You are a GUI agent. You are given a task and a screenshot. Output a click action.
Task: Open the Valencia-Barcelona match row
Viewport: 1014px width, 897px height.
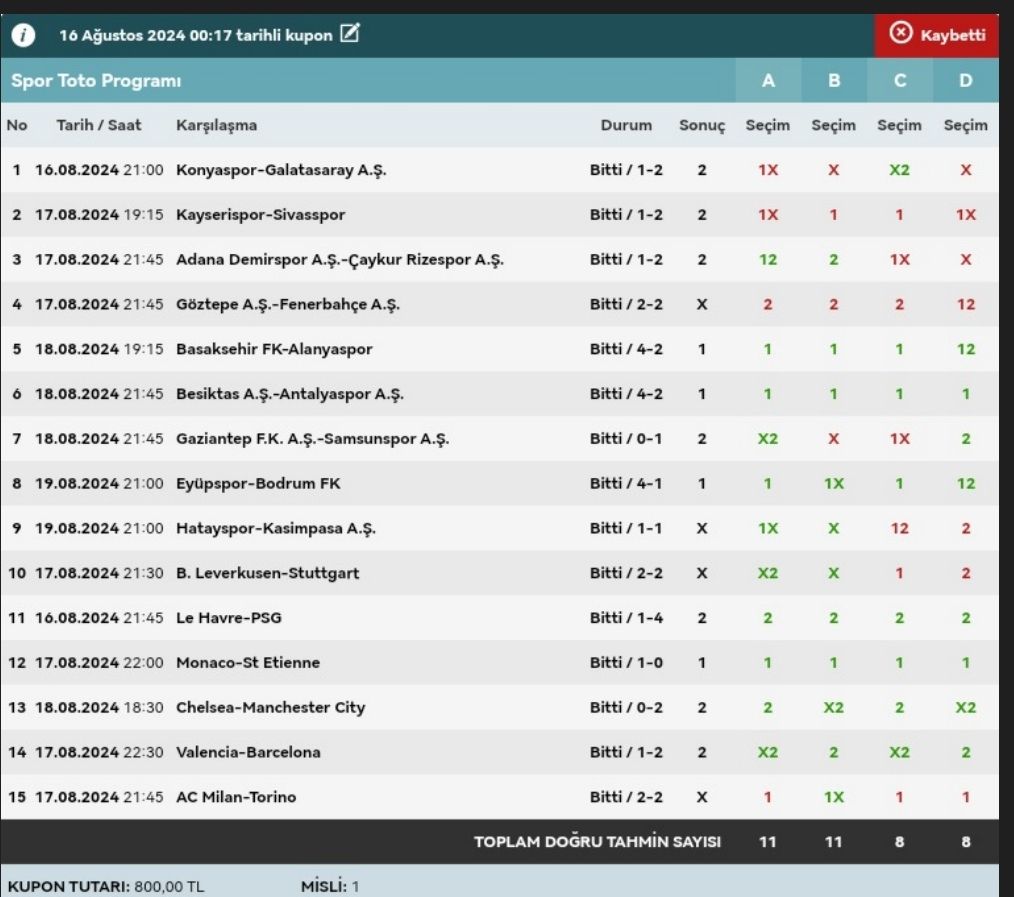pyautogui.click(x=248, y=752)
